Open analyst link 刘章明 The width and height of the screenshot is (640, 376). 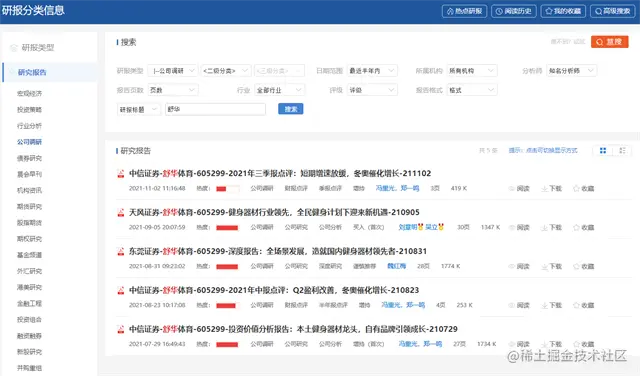click(x=408, y=227)
